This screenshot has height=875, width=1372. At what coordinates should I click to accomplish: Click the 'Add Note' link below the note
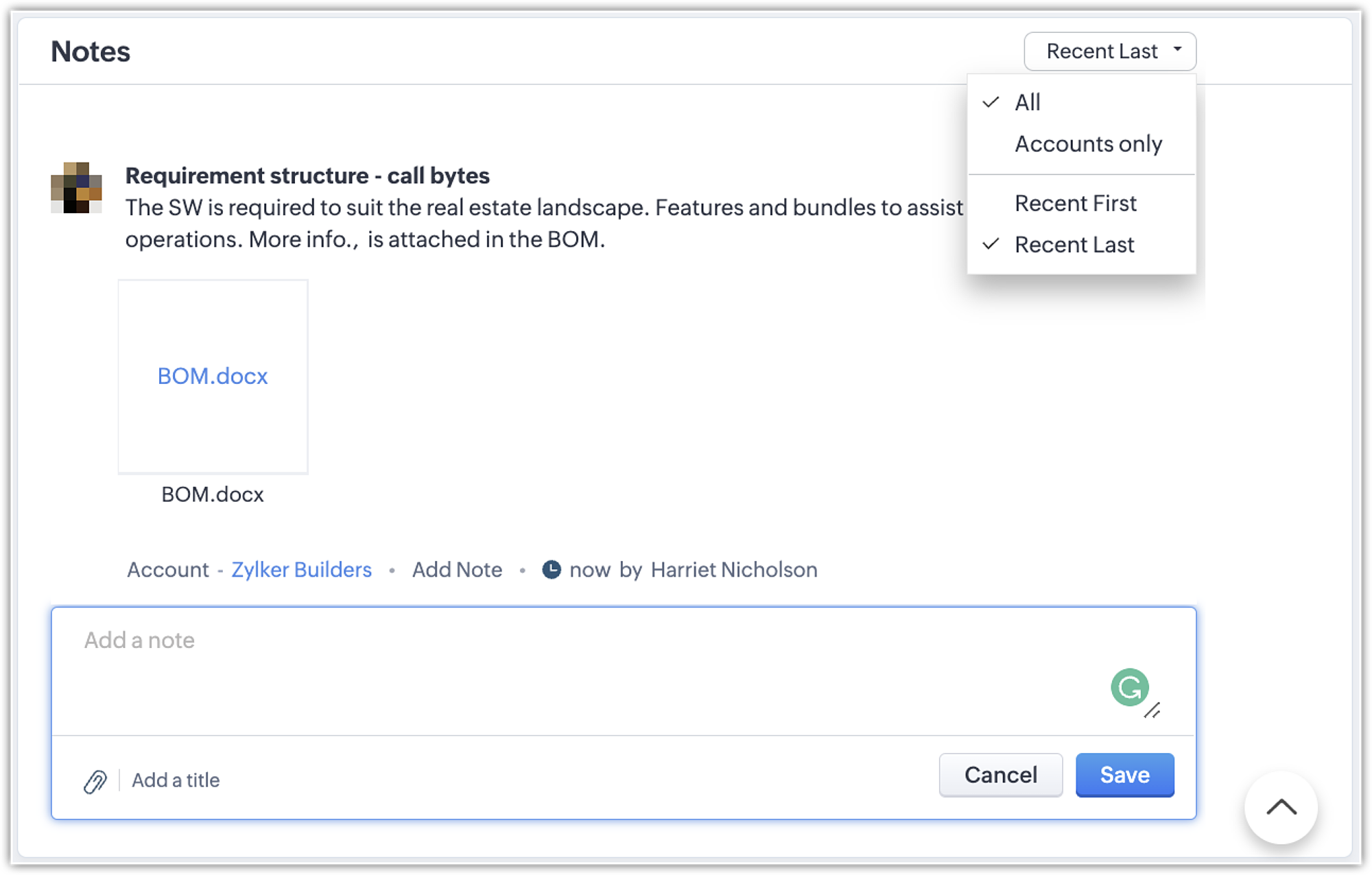tap(457, 570)
